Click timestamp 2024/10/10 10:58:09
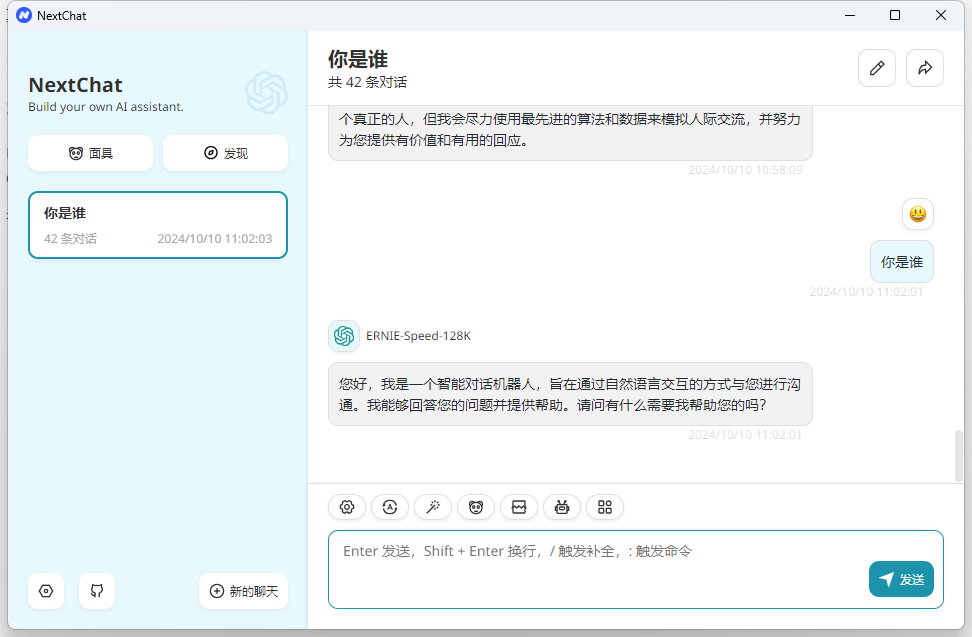This screenshot has width=972, height=637. tap(745, 170)
